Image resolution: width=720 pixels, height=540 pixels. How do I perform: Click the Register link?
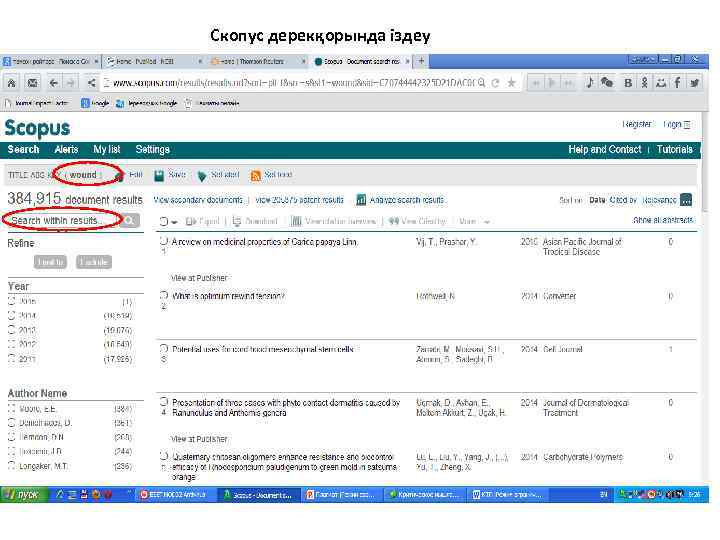636,124
